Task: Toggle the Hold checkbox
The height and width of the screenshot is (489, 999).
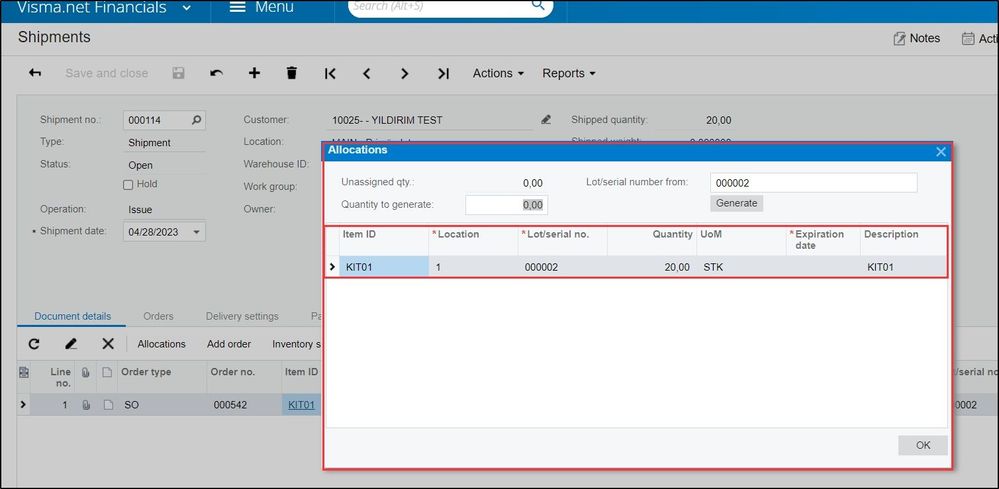Action: click(128, 185)
